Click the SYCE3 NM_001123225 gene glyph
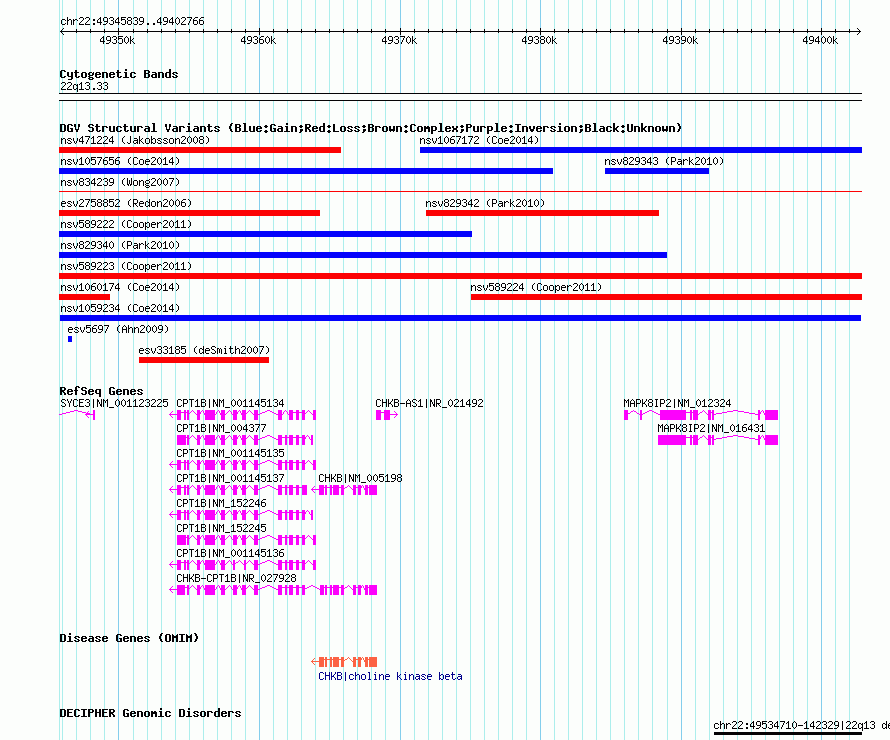 (x=77, y=415)
